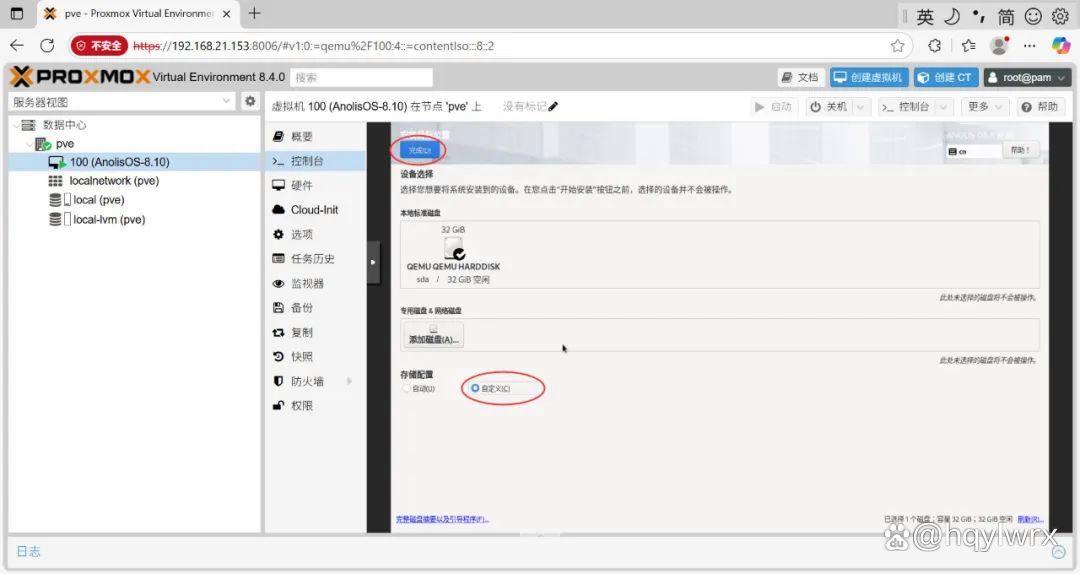The image size is (1080, 574).
Task: Select local-lvm (pve) storage in tree
Action: pos(109,219)
